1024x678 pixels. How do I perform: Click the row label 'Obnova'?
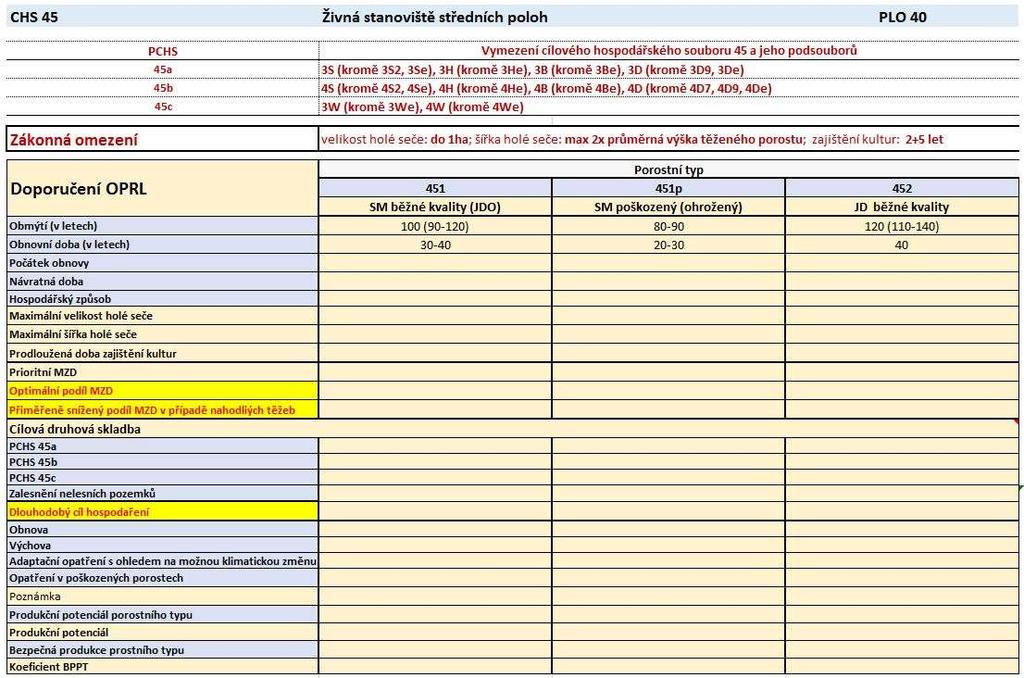pyautogui.click(x=162, y=529)
